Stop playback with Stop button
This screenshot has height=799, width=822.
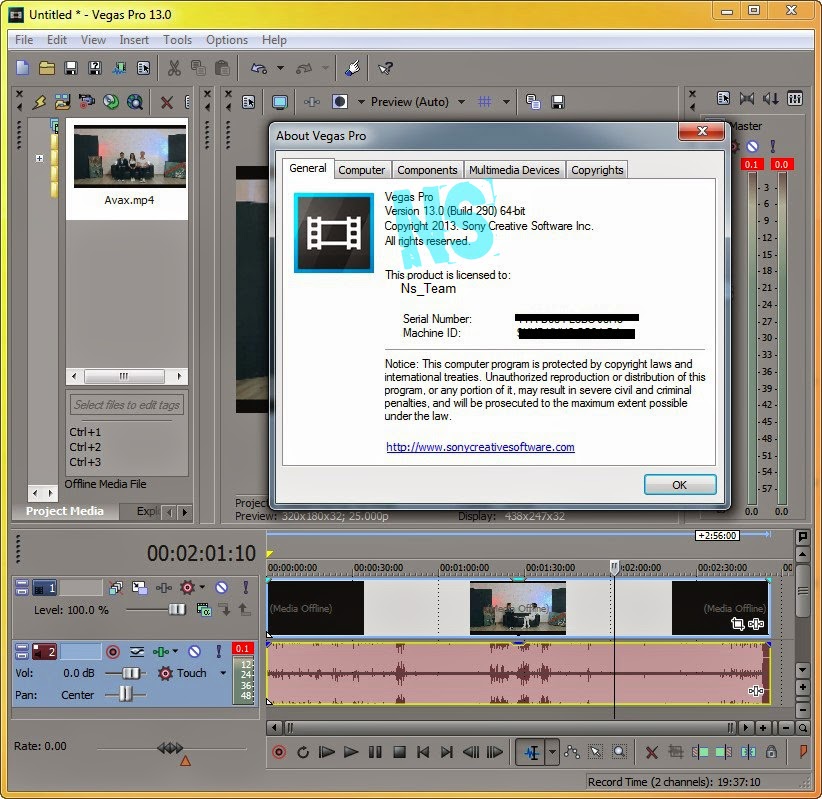pyautogui.click(x=399, y=752)
